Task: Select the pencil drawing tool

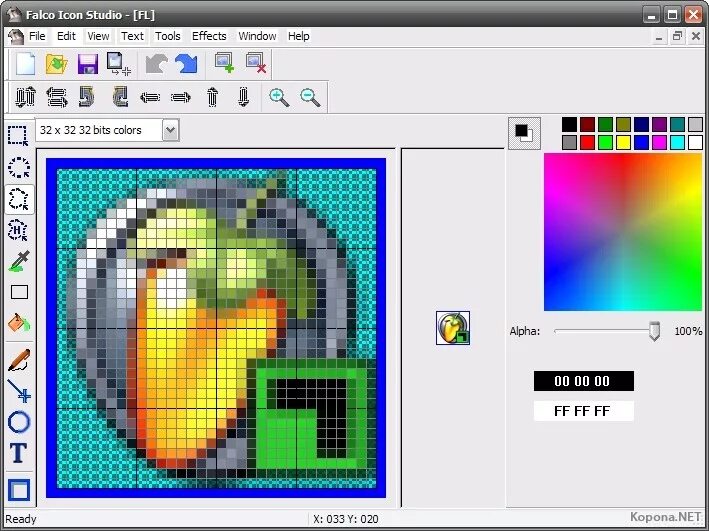Action: coord(19,360)
